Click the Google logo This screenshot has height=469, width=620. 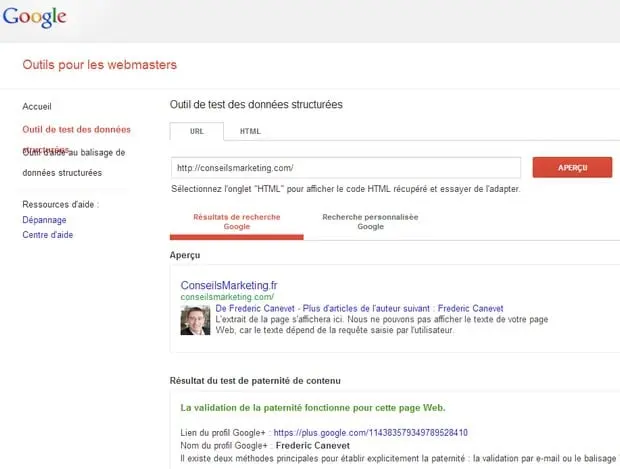pyautogui.click(x=34, y=17)
